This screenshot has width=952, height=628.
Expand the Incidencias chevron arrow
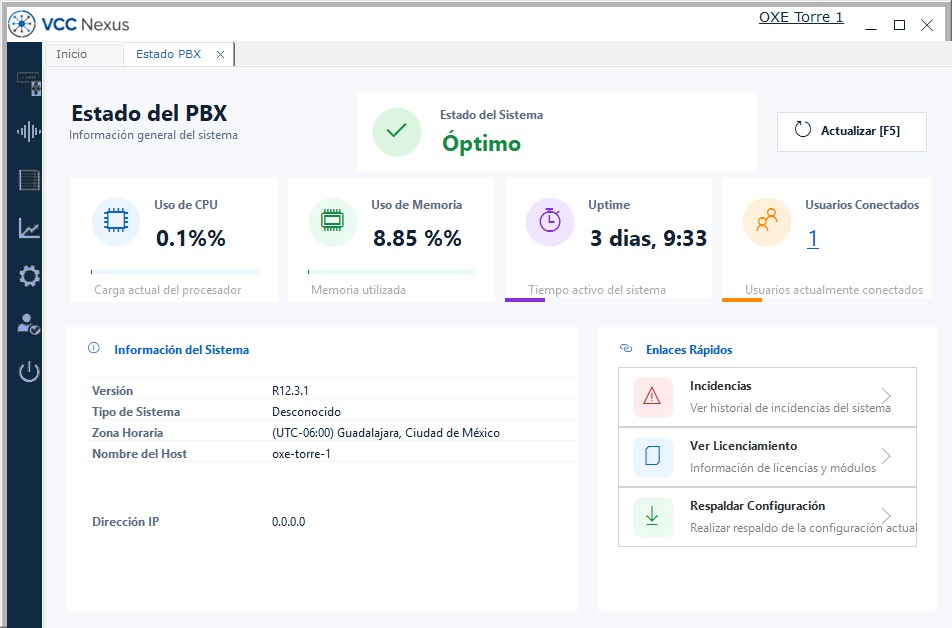(x=886, y=396)
